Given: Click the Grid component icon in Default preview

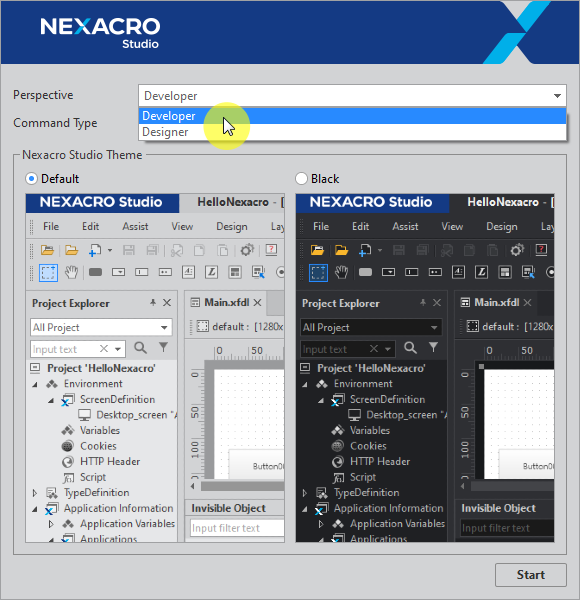Looking at the screenshot, I should [x=235, y=272].
